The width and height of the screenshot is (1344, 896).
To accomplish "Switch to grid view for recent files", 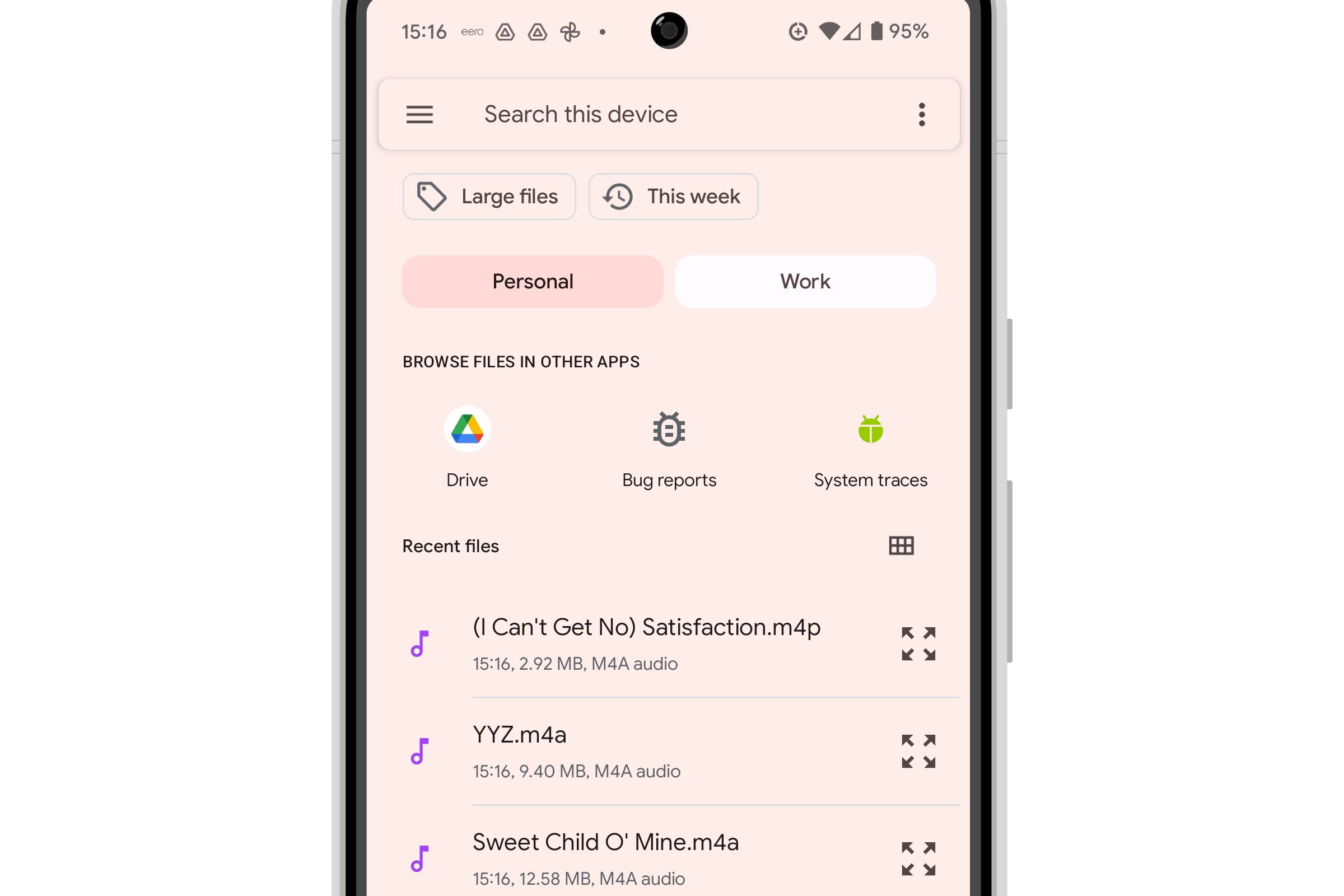I will [901, 545].
